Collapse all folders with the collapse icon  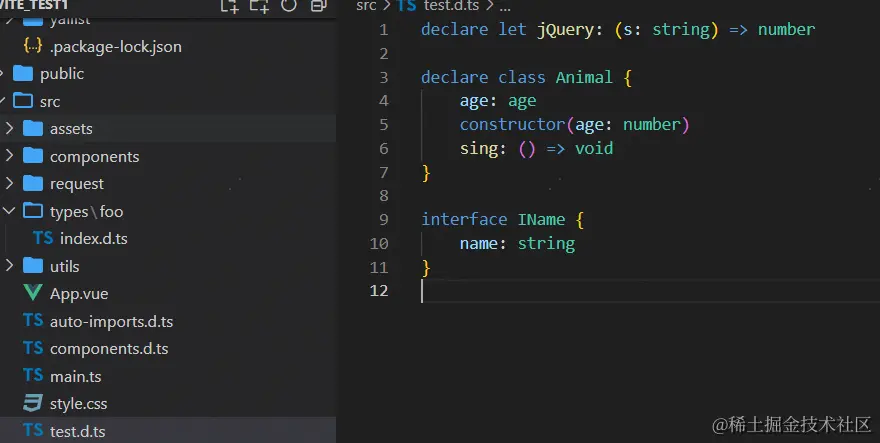coord(318,6)
